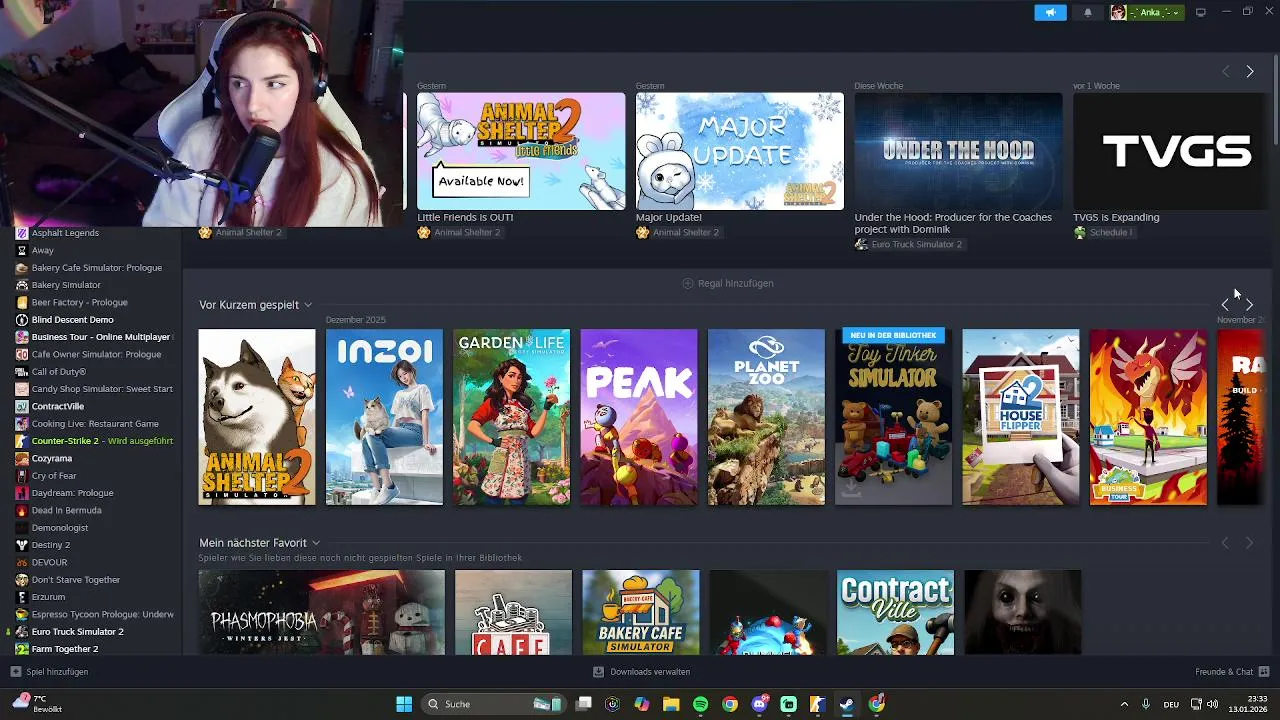Click the Destiny 2 icon in the game list
Viewport: 1280px width, 720px height.
click(22, 545)
